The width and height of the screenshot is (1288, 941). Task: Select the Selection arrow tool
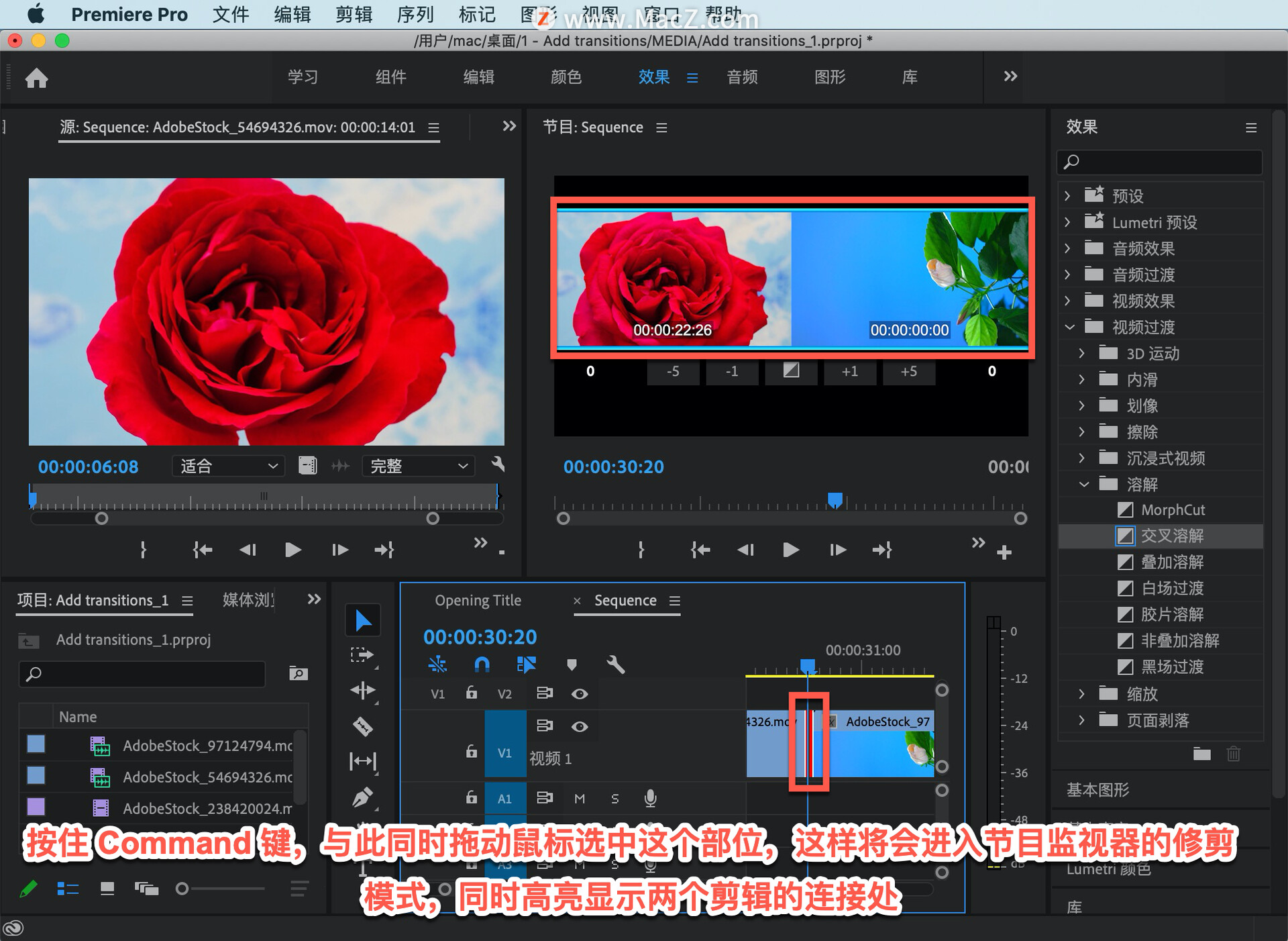[363, 620]
